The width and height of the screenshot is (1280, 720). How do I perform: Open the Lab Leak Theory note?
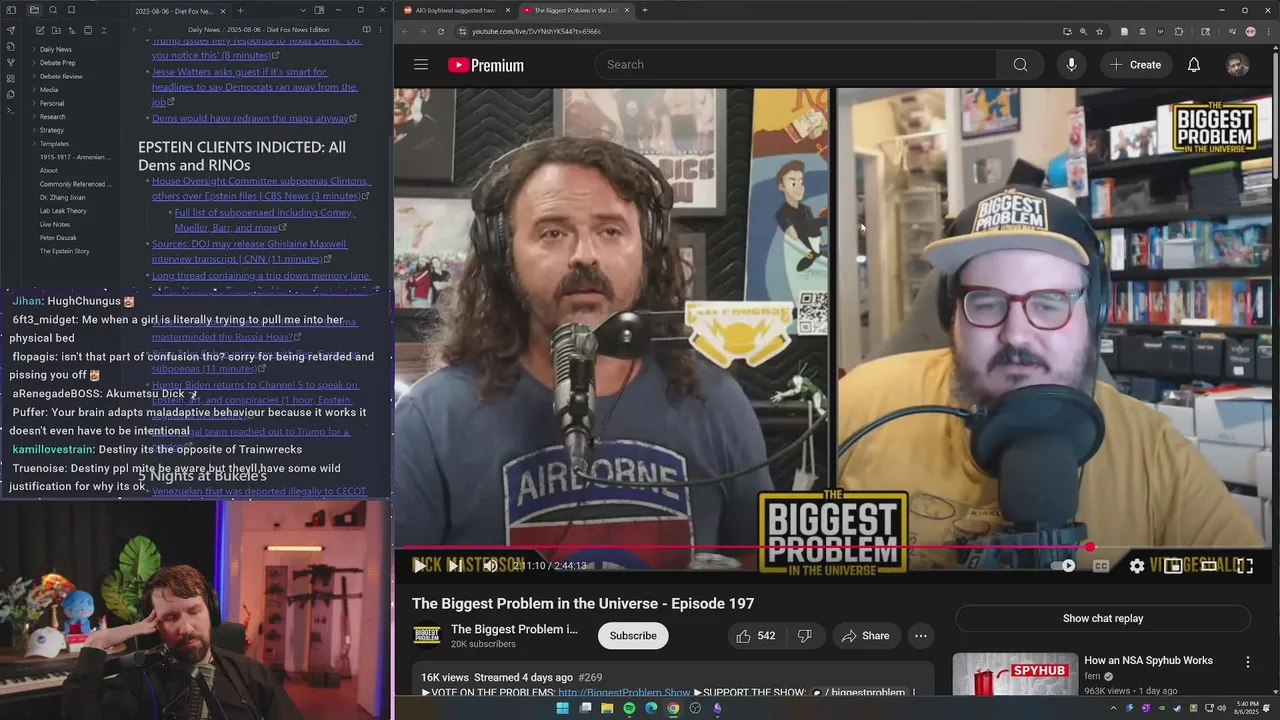63,211
